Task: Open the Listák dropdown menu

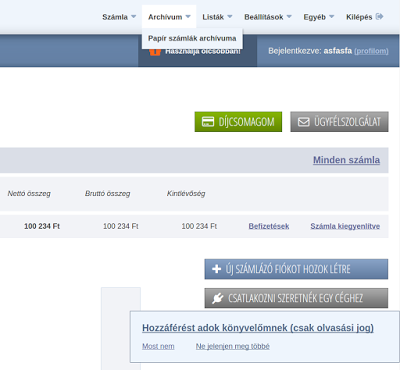Action: 217,17
